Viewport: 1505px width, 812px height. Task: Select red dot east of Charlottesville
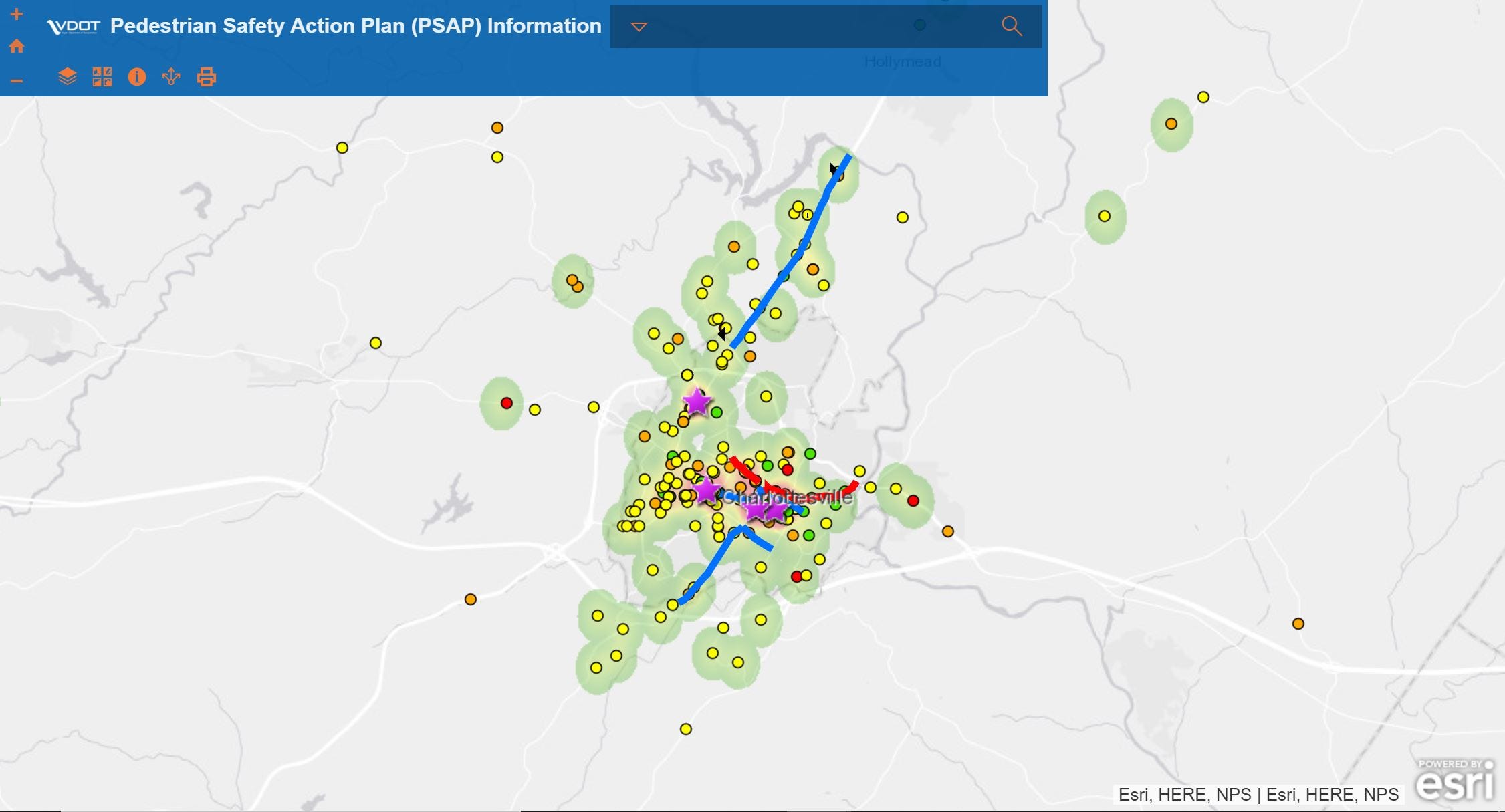point(913,501)
